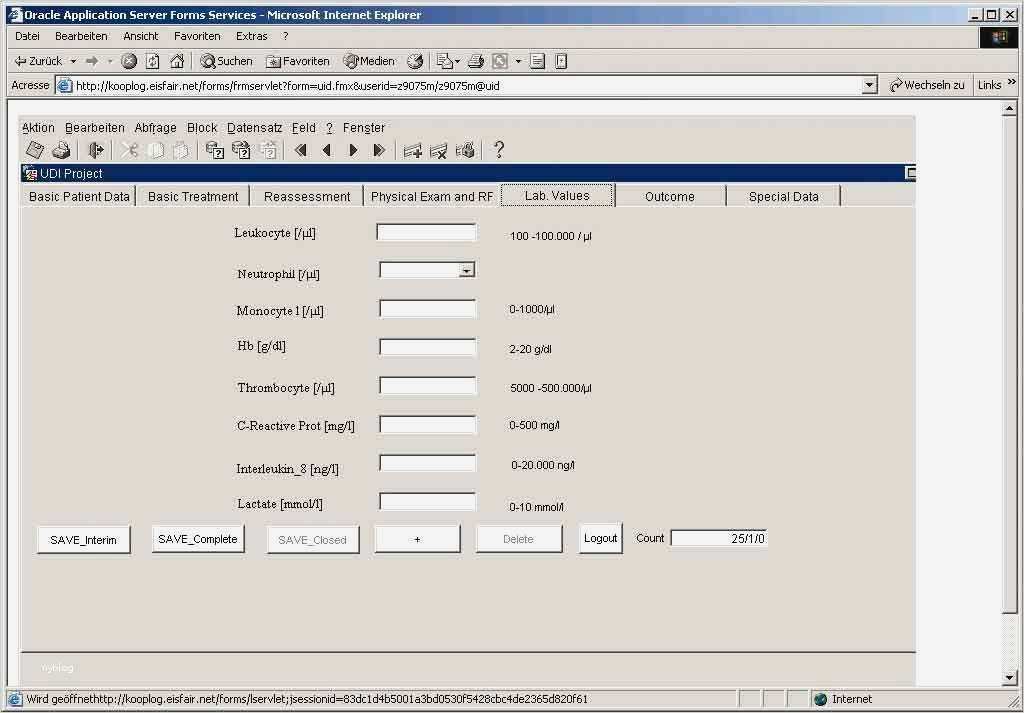This screenshot has height=713, width=1024.
Task: Switch to Special Data tab
Action: [784, 197]
